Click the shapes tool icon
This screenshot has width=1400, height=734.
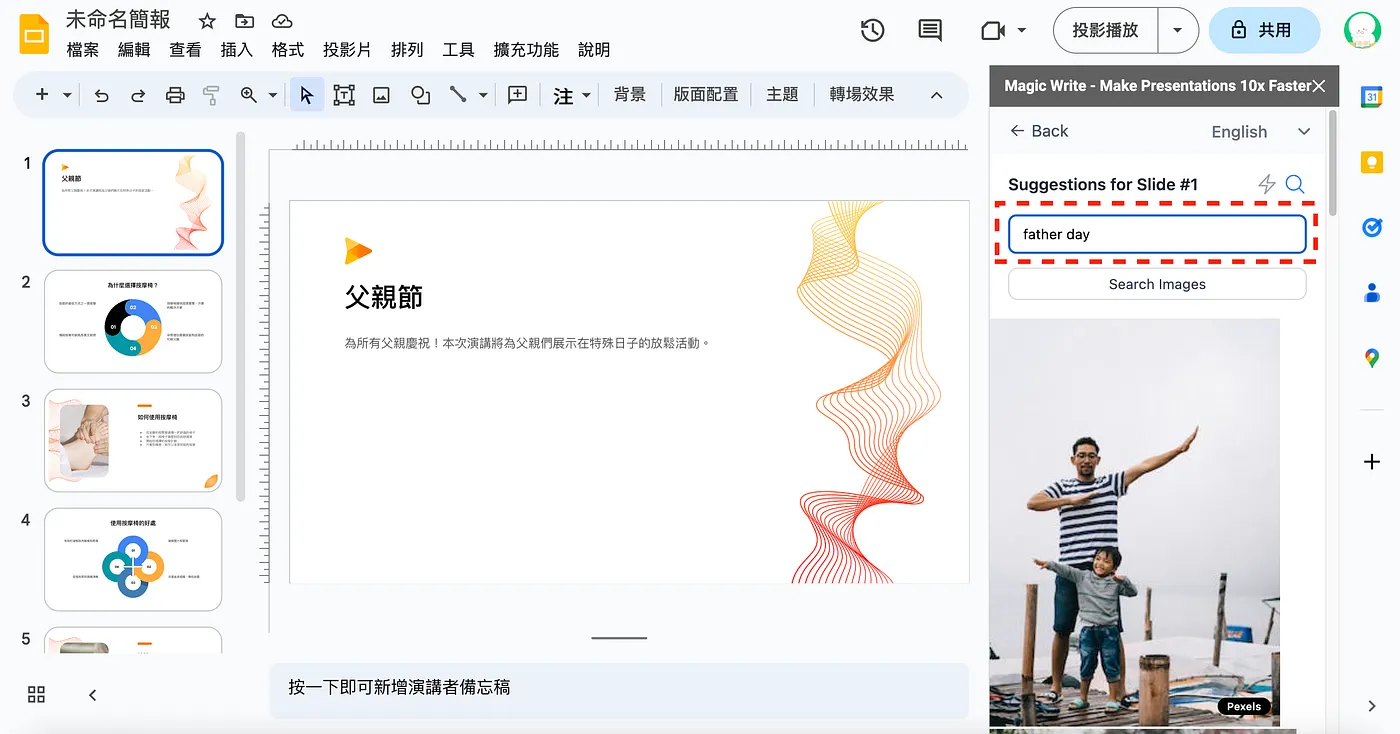420,95
